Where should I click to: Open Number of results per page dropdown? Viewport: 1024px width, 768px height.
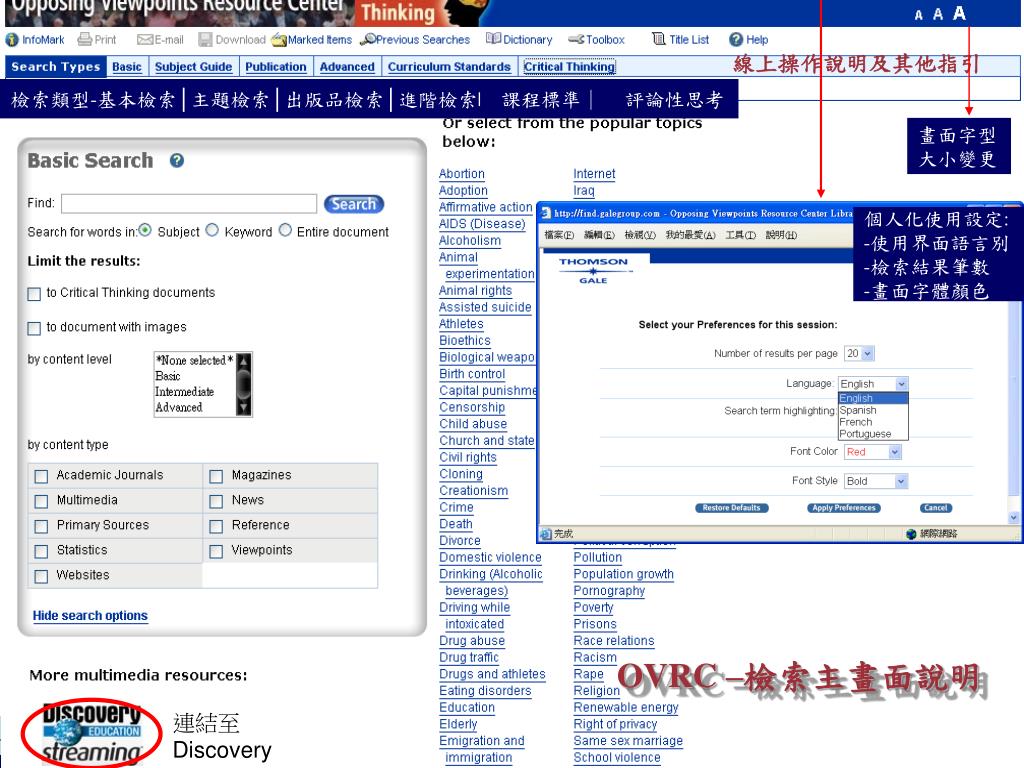point(859,353)
